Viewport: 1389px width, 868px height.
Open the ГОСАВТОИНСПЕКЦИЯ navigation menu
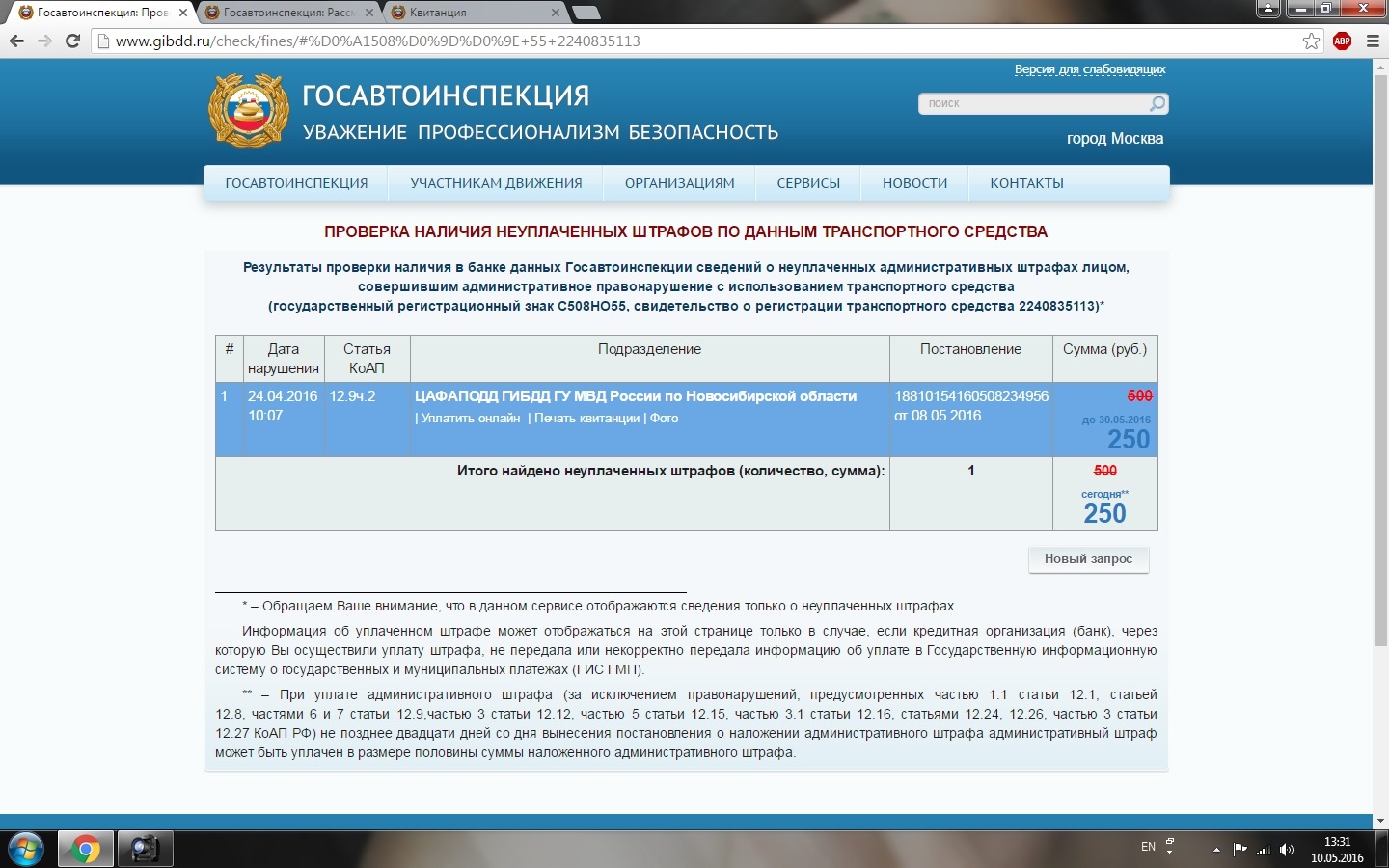click(296, 183)
